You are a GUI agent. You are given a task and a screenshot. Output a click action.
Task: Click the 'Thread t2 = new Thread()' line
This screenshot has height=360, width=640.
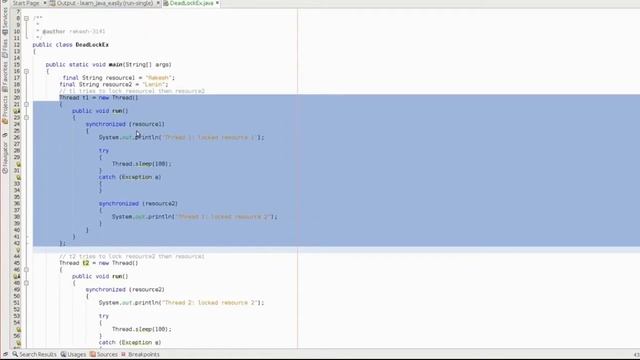(99, 263)
